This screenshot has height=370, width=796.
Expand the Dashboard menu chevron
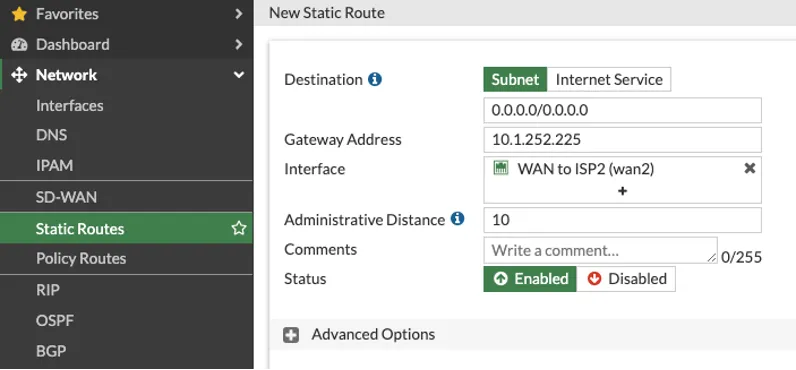tap(239, 45)
